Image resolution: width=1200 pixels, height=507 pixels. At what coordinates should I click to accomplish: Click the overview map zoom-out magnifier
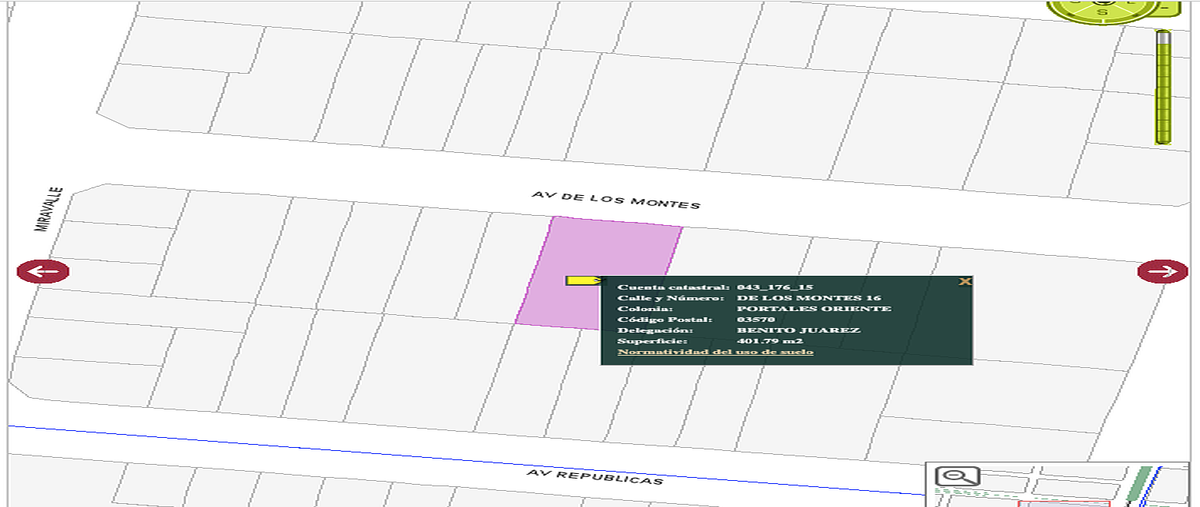(x=957, y=476)
